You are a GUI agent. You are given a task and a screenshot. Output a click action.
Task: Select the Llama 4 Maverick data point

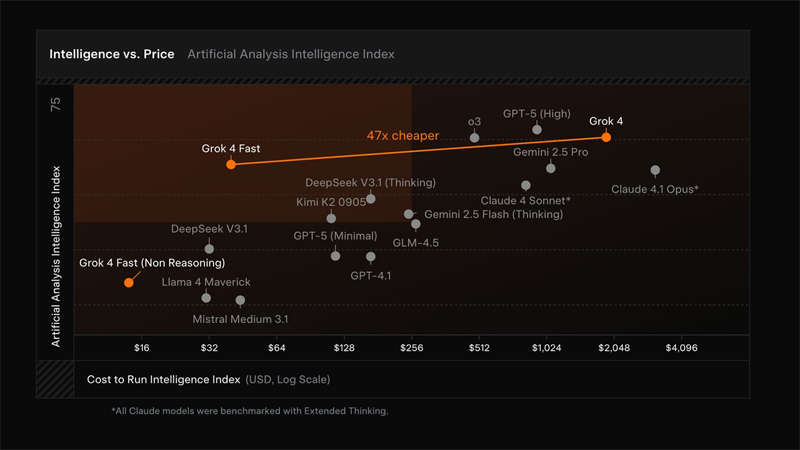tap(206, 298)
